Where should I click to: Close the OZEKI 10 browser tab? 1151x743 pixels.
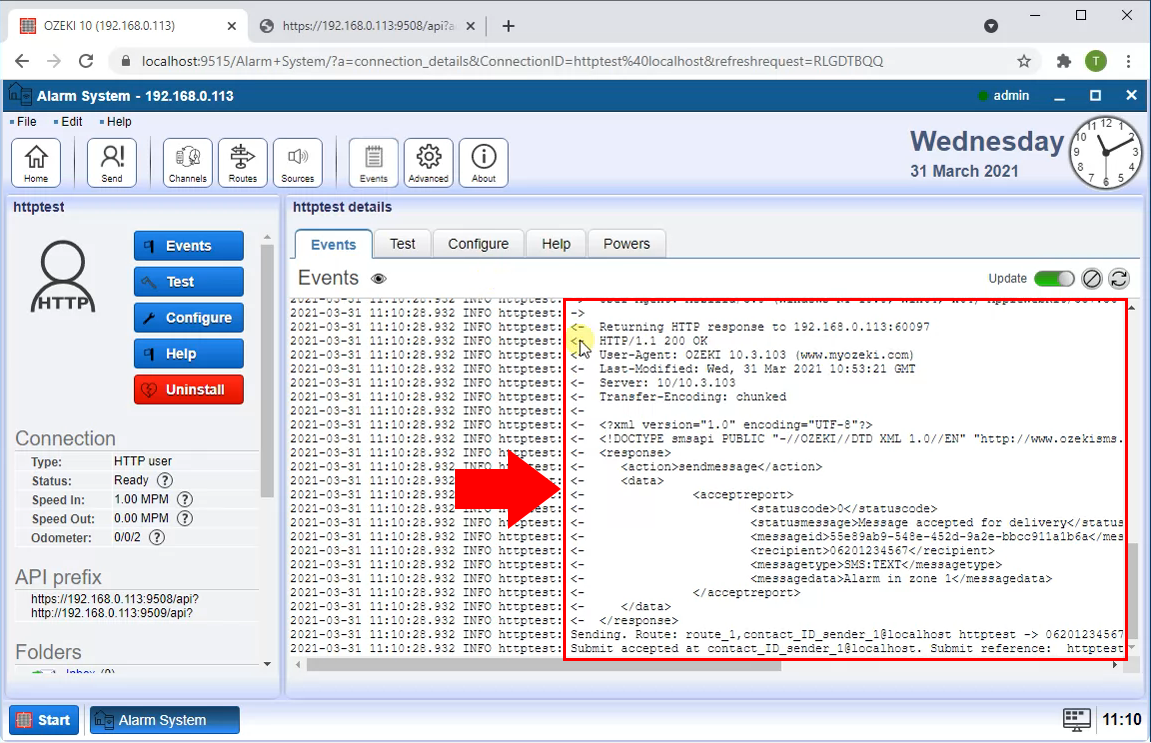tap(232, 26)
